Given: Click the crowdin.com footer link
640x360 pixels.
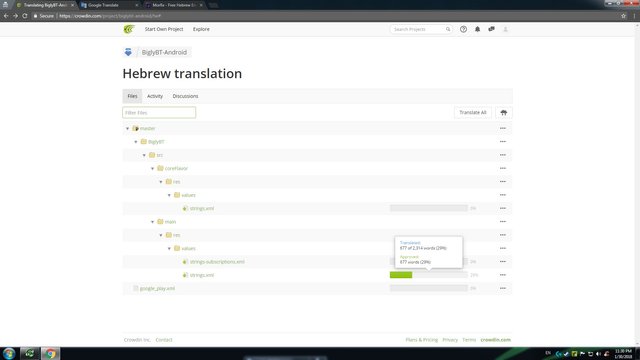Looking at the screenshot, I should coord(496,340).
